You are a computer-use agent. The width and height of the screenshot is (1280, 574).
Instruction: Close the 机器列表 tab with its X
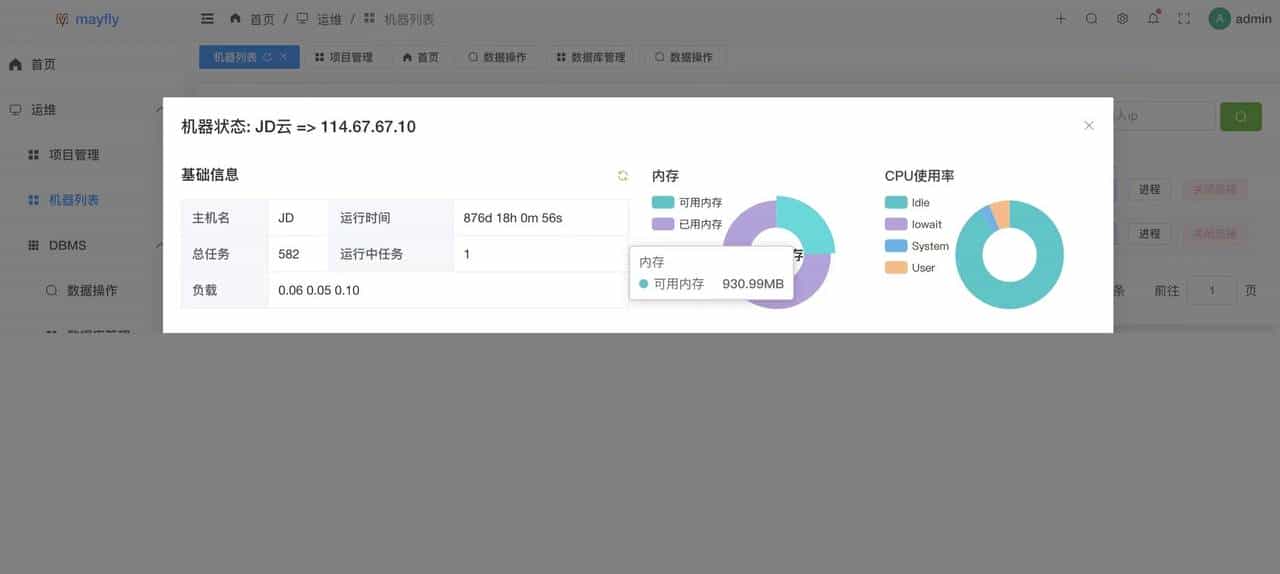[x=283, y=57]
